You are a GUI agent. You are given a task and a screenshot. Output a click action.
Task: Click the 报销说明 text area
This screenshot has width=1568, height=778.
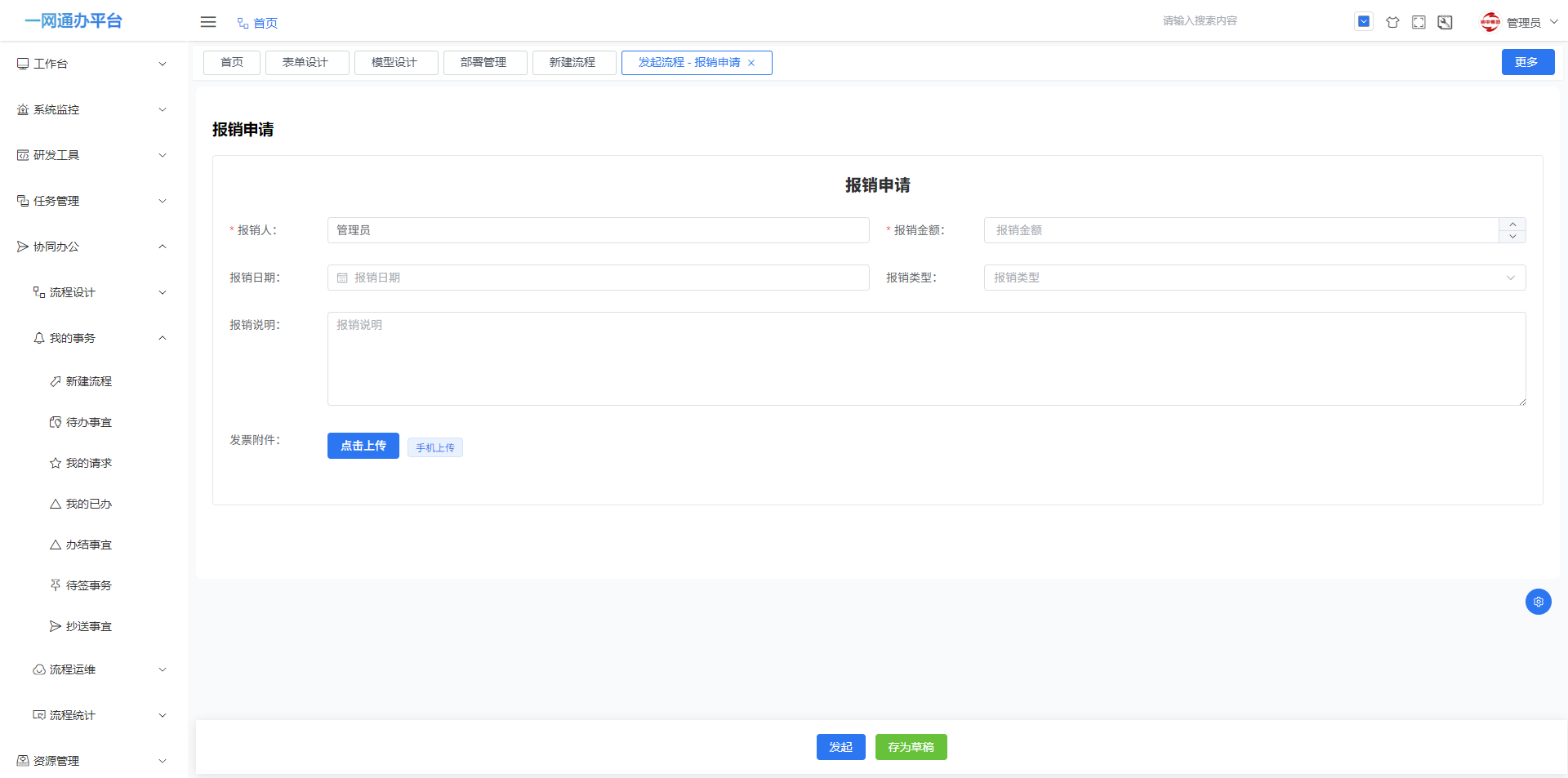[x=927, y=358]
